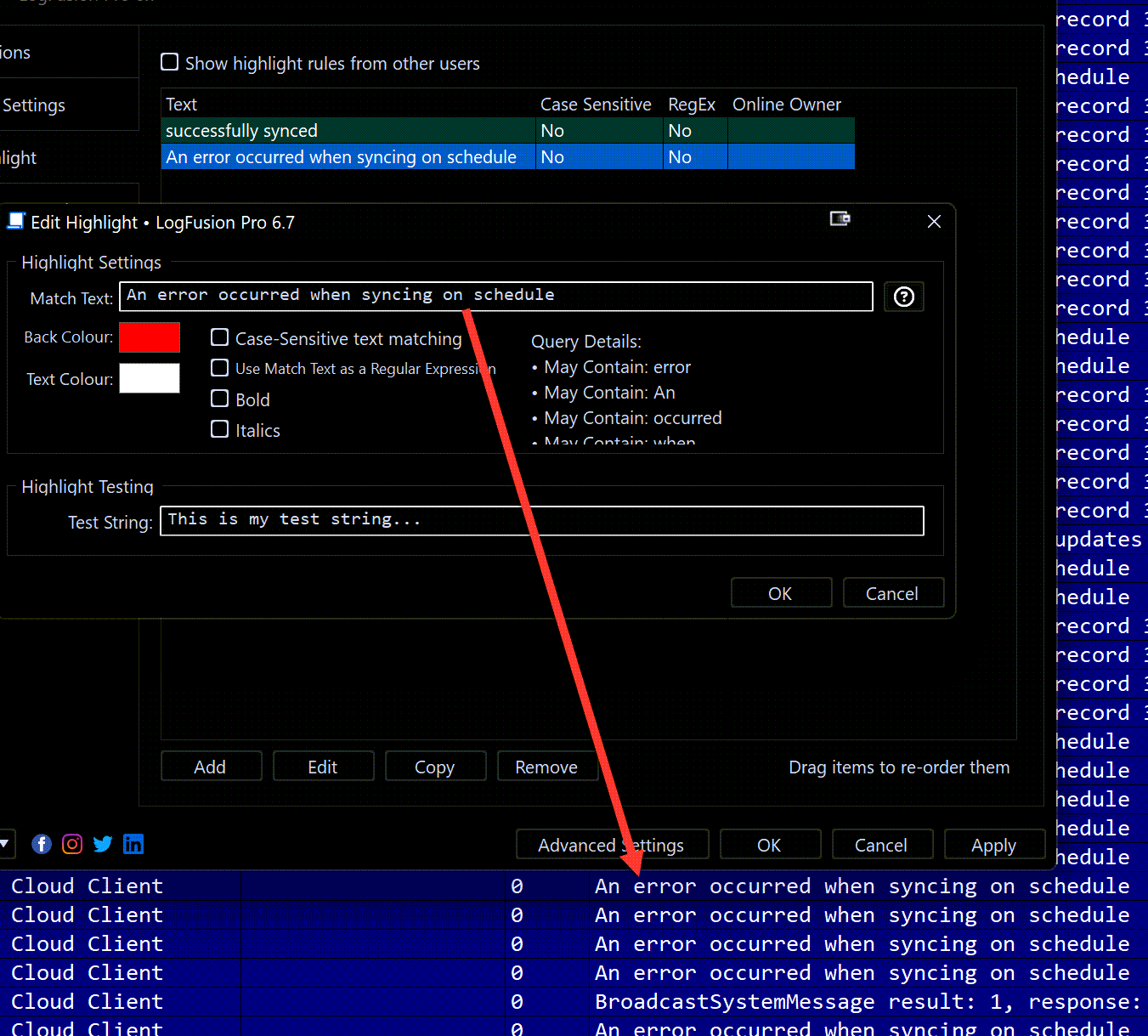Toggle Use Match Text as Regular Expression
1148x1036 pixels.
[220, 368]
